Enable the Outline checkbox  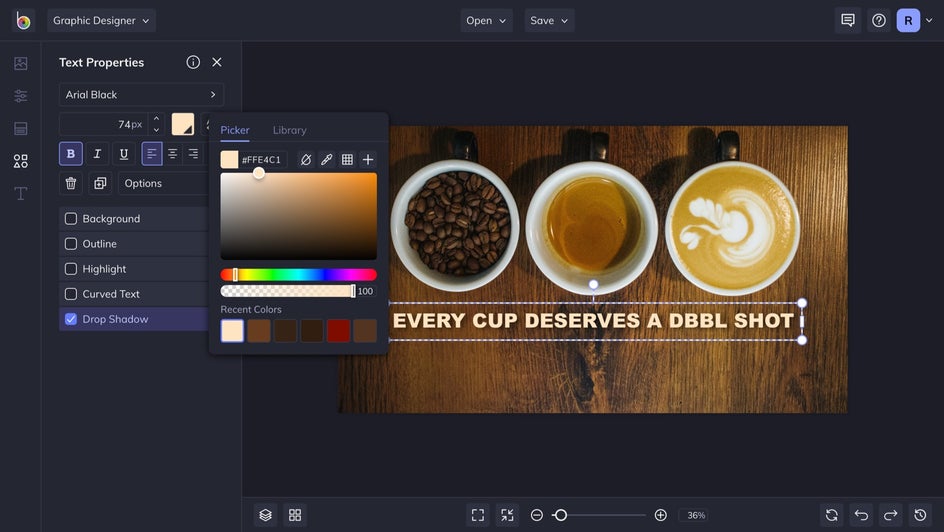pos(70,244)
